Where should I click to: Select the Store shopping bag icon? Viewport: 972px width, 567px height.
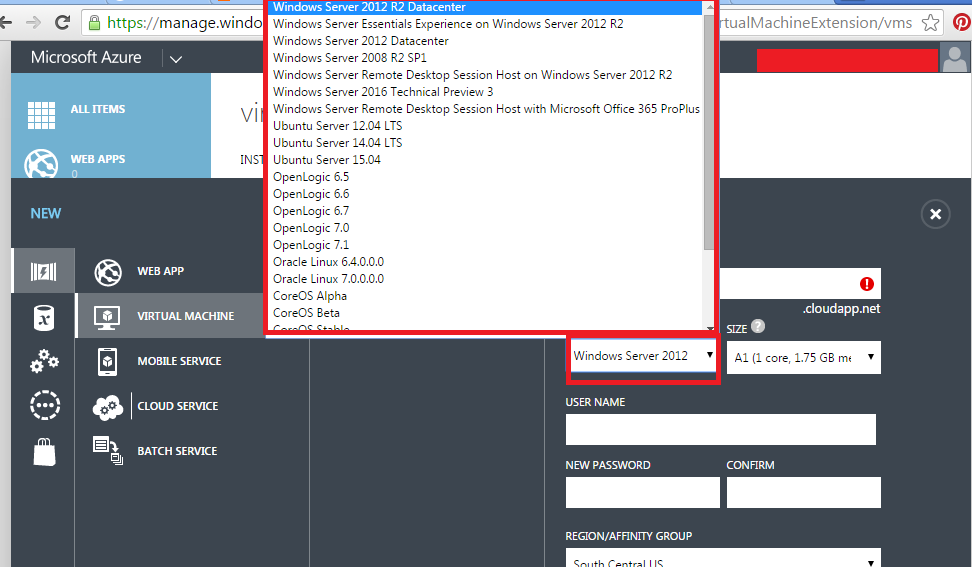44,451
